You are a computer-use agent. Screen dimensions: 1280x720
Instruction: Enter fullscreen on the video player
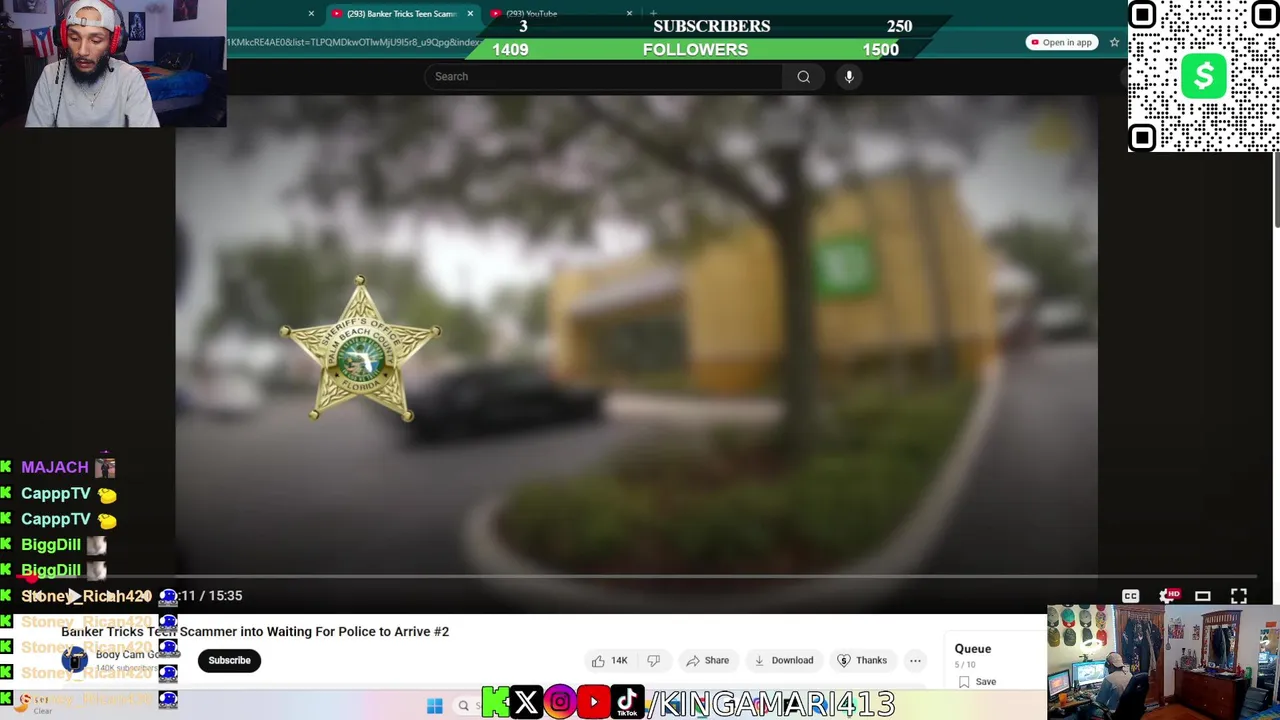[x=1239, y=596]
